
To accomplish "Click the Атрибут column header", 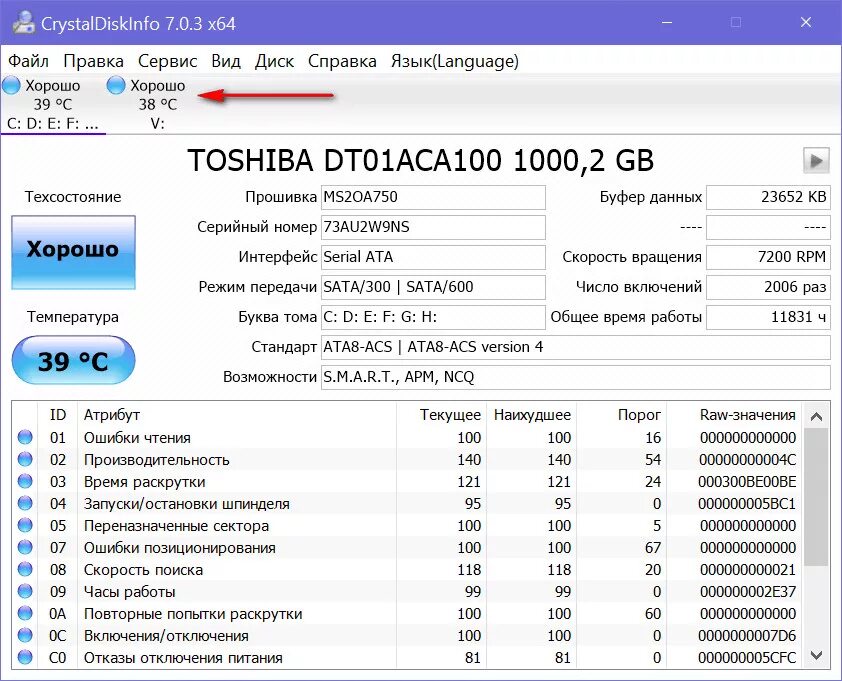I will tap(236, 415).
